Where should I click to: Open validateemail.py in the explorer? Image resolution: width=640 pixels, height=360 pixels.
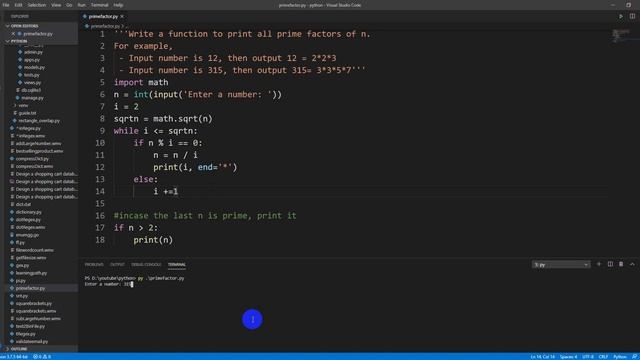[x=32, y=342]
